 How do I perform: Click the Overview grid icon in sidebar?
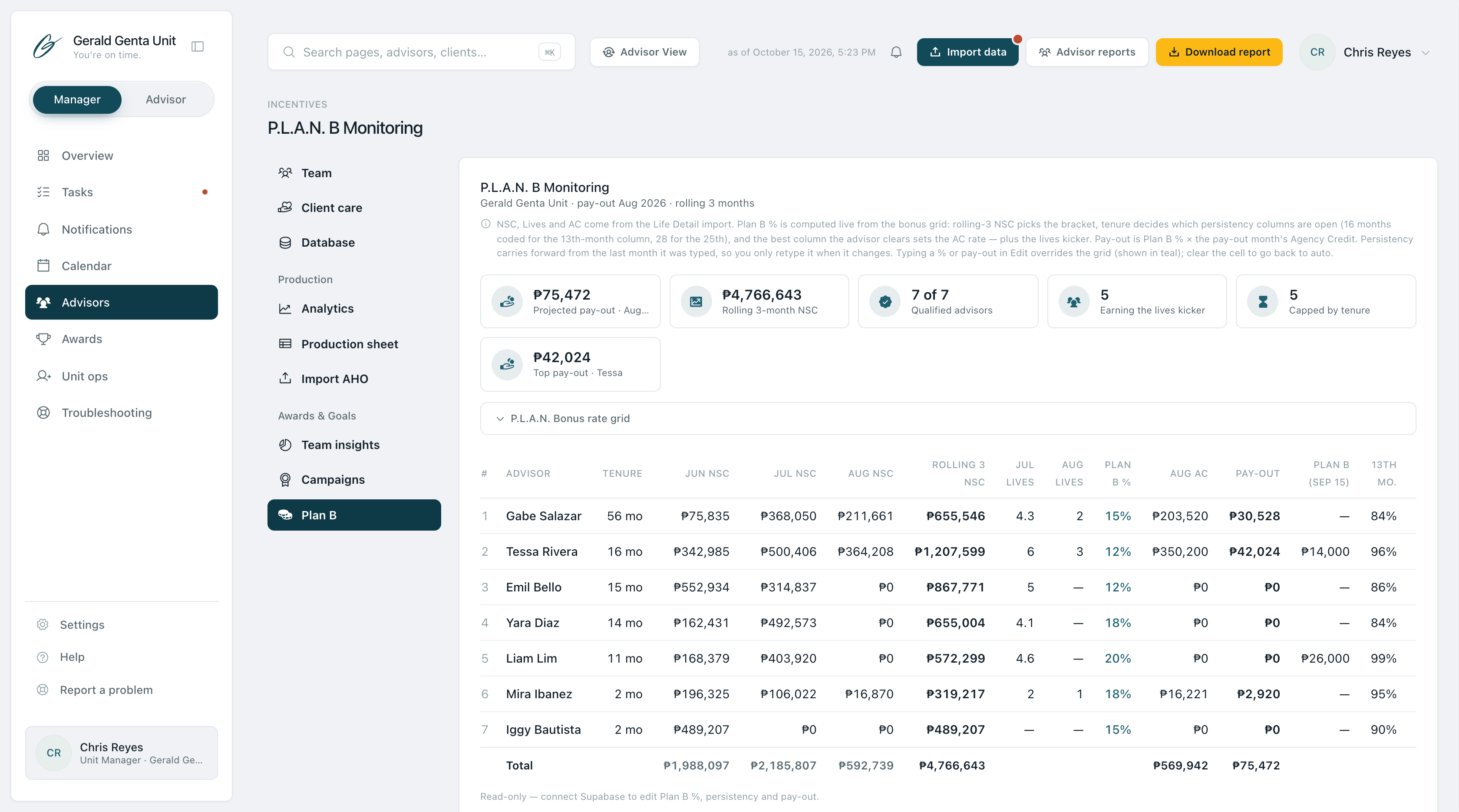(43, 156)
